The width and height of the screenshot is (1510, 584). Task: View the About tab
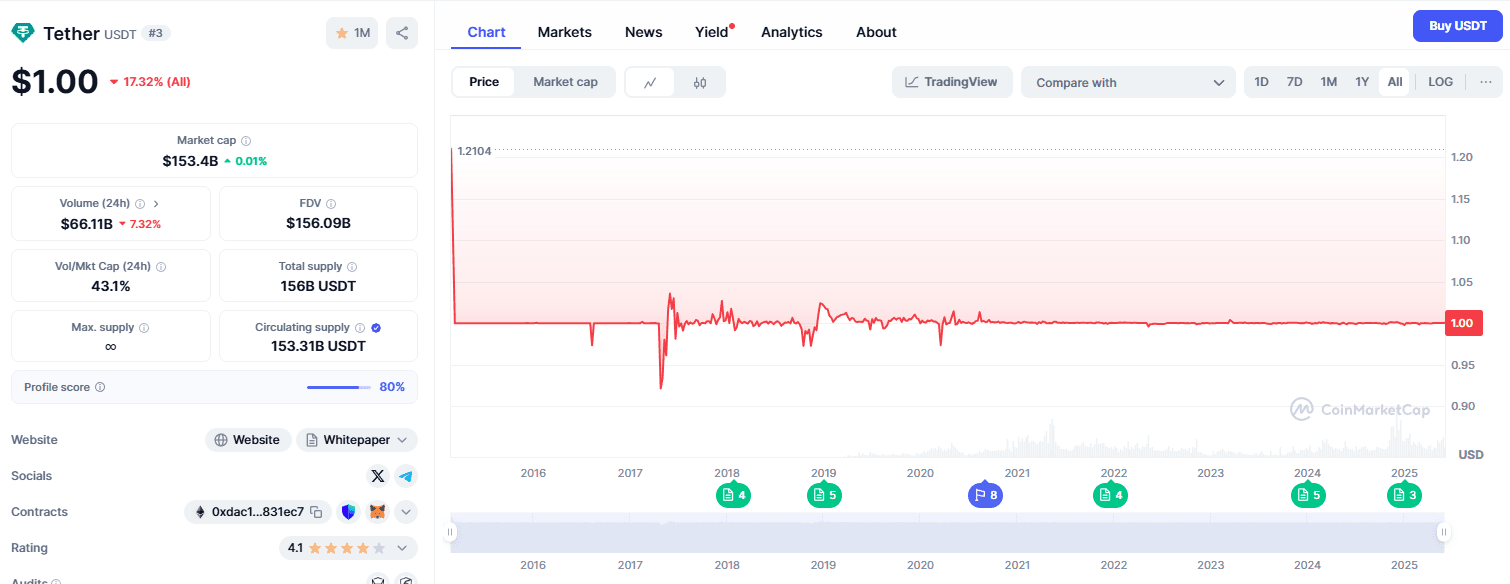[x=876, y=32]
